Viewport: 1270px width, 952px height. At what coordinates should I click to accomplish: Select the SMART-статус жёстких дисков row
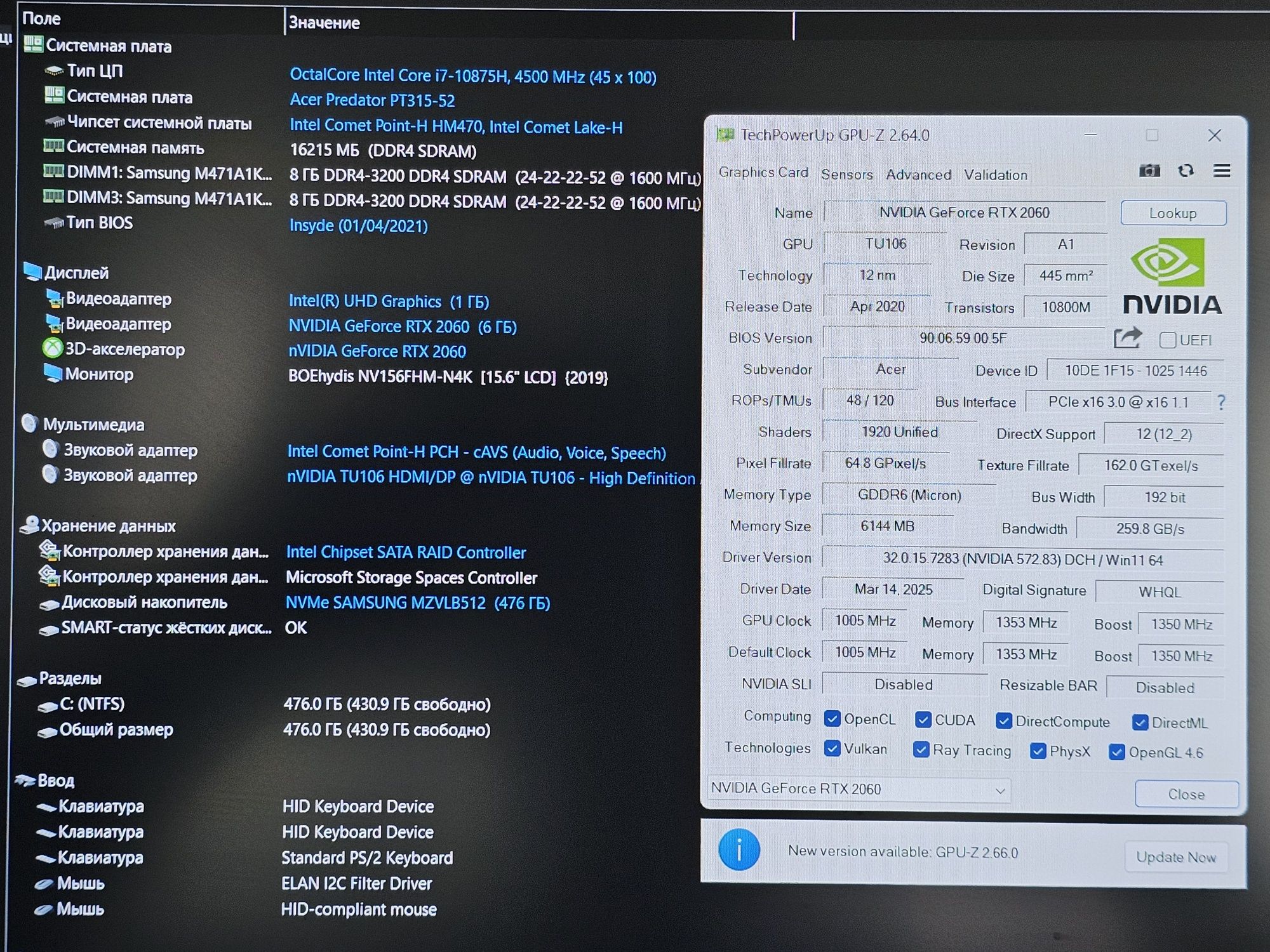173,628
